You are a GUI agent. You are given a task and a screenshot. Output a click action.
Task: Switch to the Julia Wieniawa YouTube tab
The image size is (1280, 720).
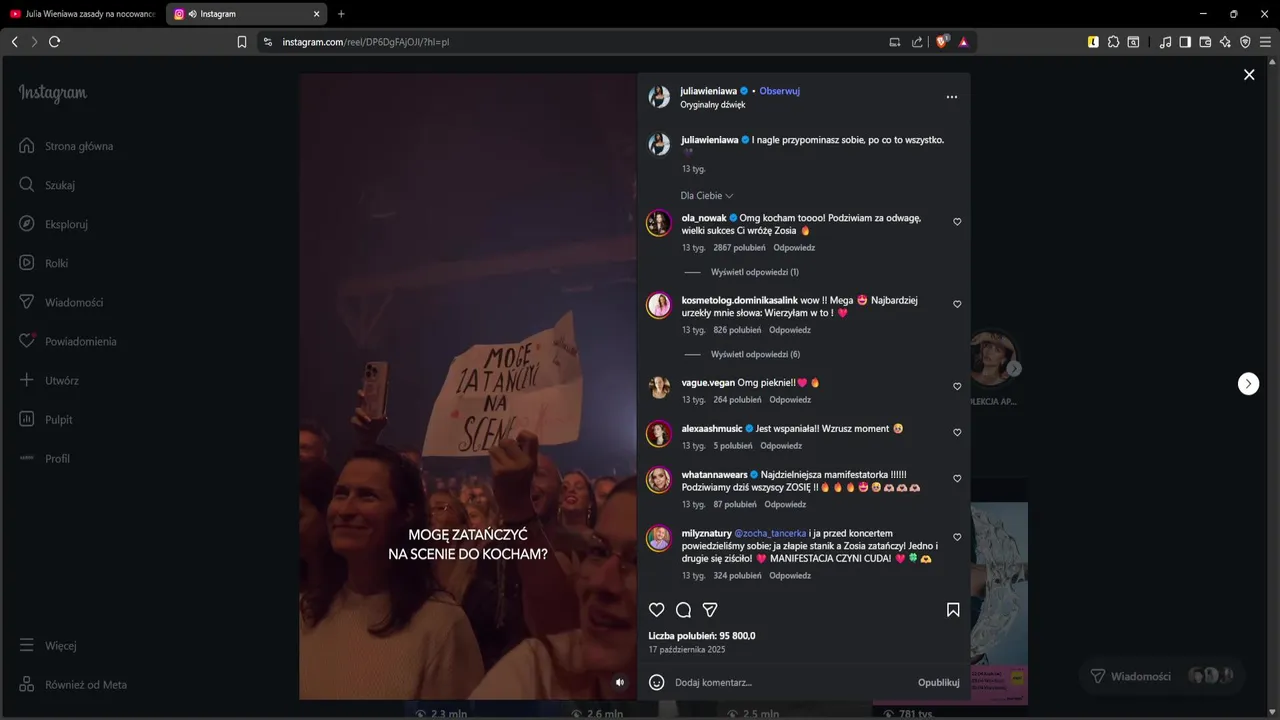tap(83, 14)
